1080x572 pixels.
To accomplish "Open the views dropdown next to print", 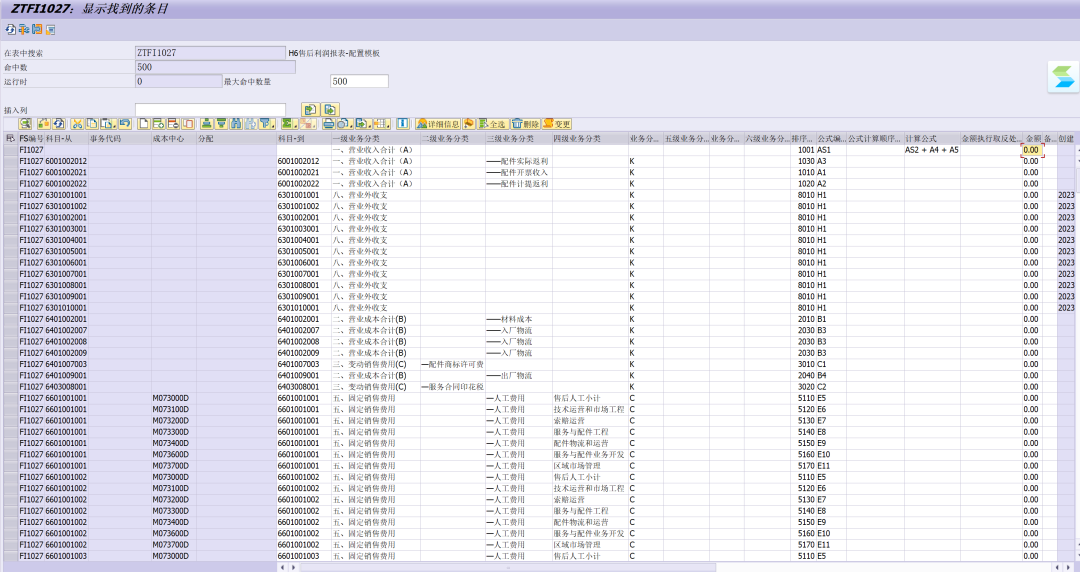I will click(x=345, y=124).
